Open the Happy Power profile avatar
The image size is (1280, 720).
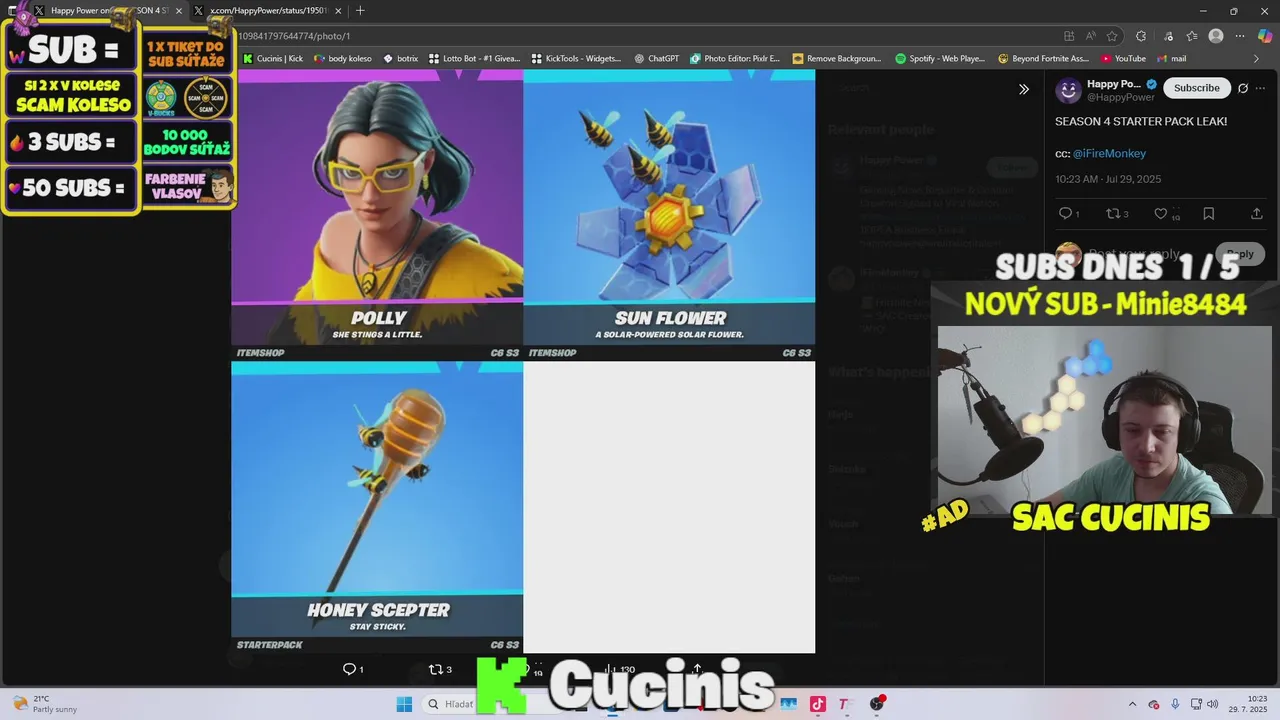point(1069,90)
